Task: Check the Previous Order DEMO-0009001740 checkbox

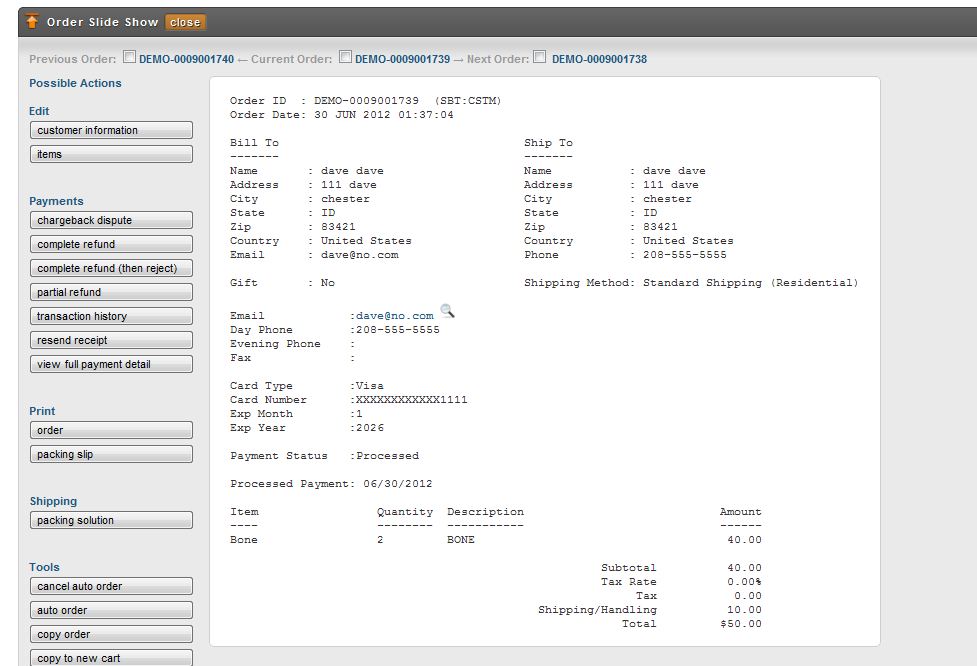Action: [129, 57]
